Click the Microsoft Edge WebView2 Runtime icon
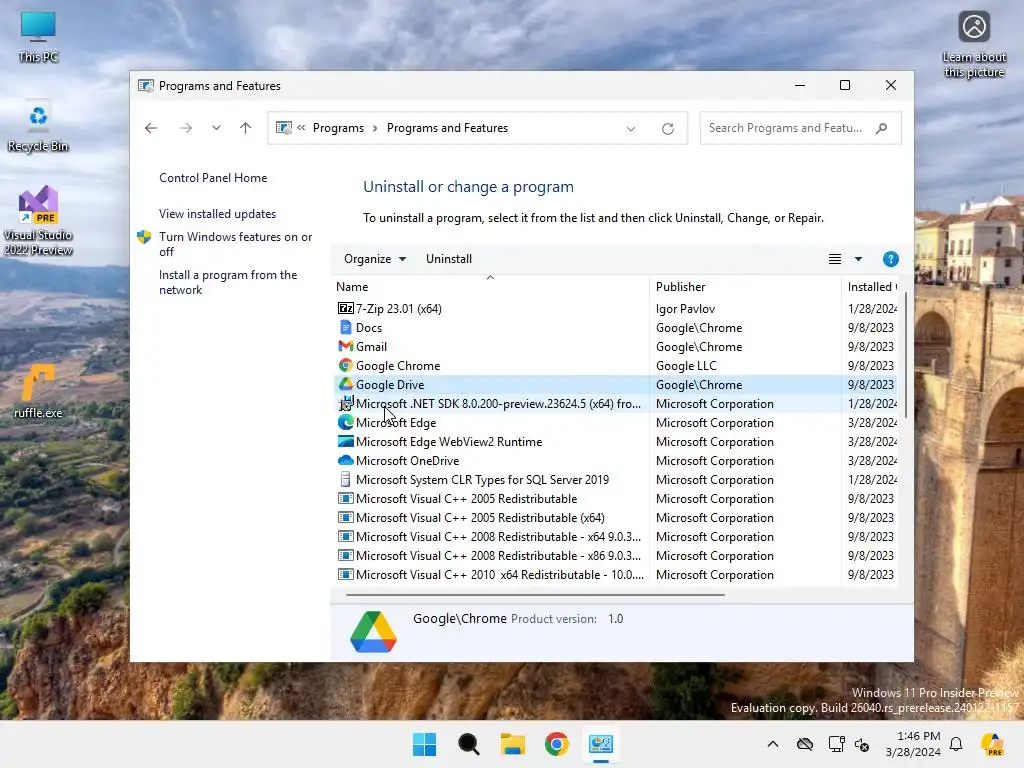1024x768 pixels. [x=345, y=441]
